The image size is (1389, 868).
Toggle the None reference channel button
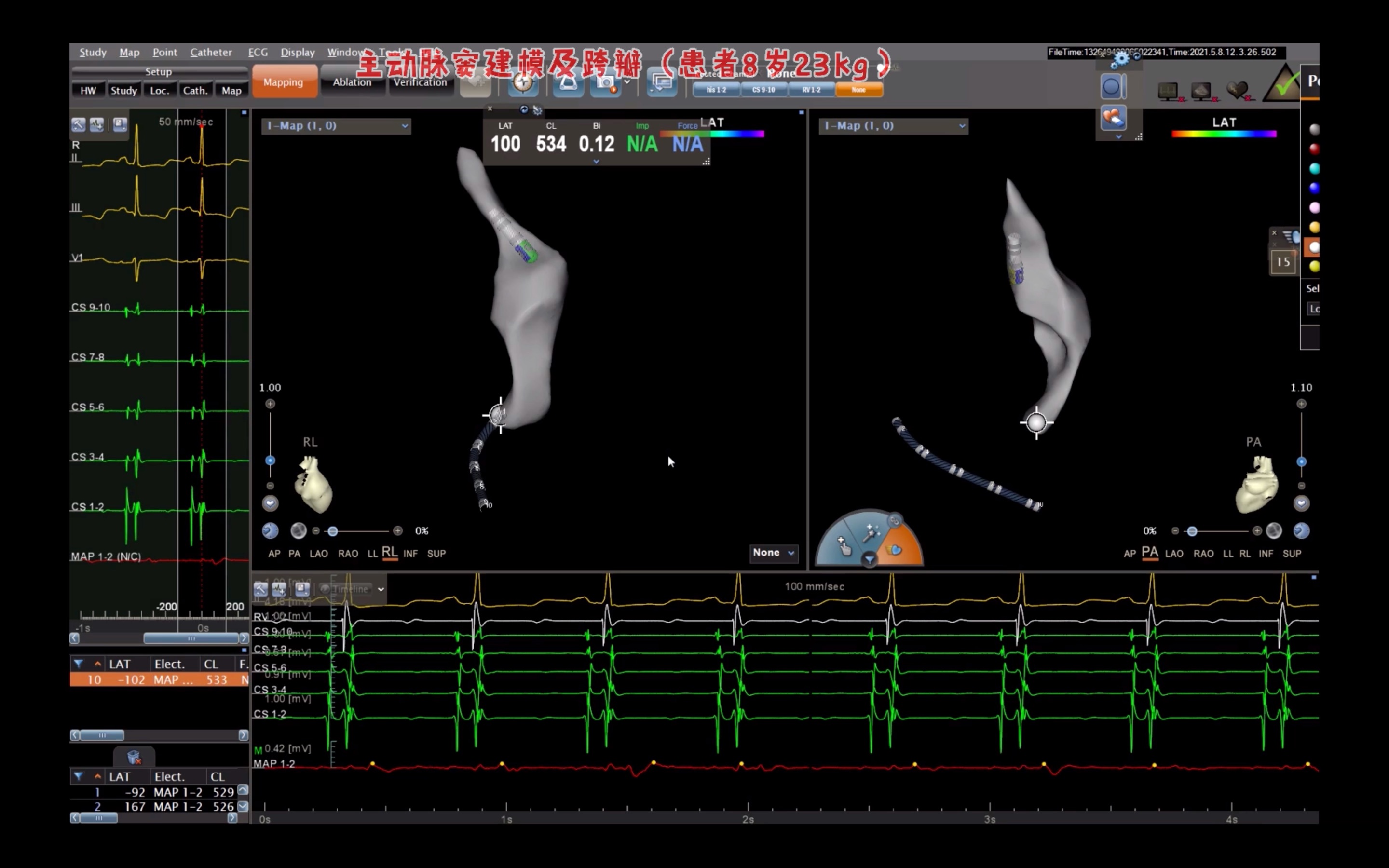pyautogui.click(x=858, y=90)
